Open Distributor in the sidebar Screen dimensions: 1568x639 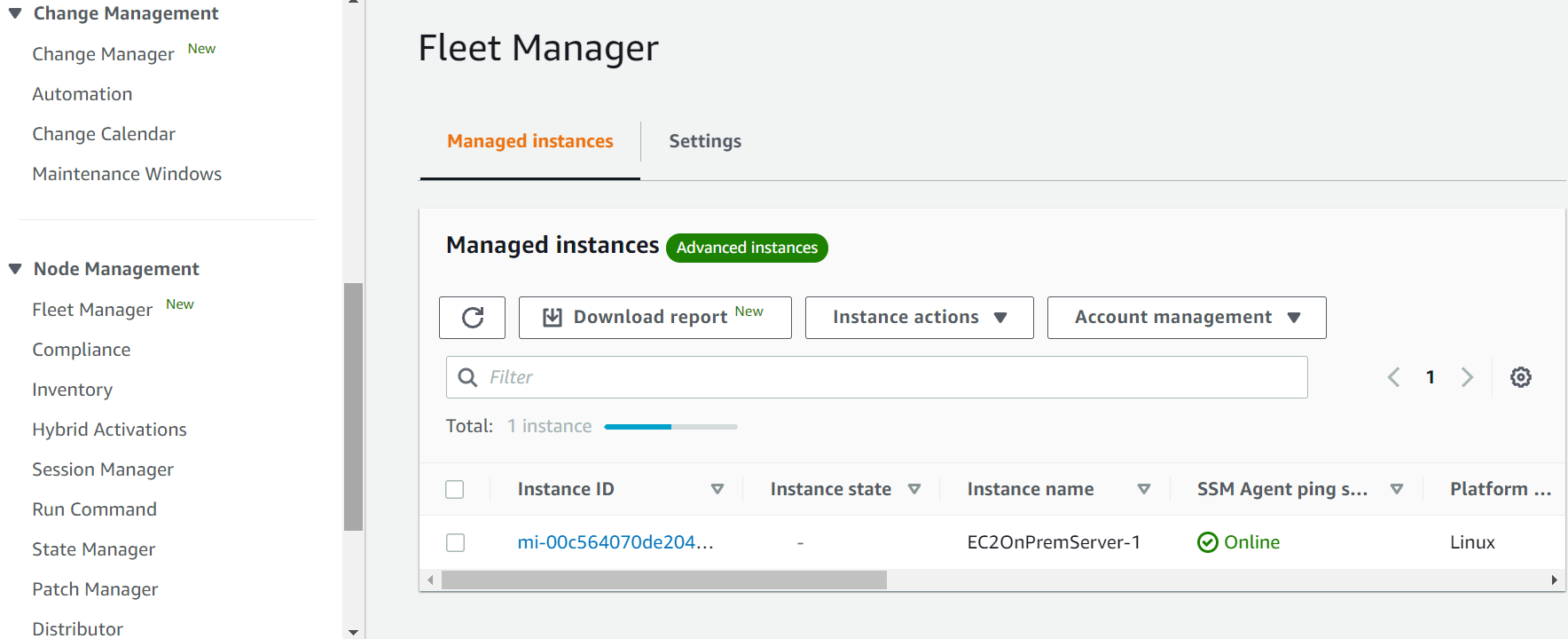(x=78, y=629)
